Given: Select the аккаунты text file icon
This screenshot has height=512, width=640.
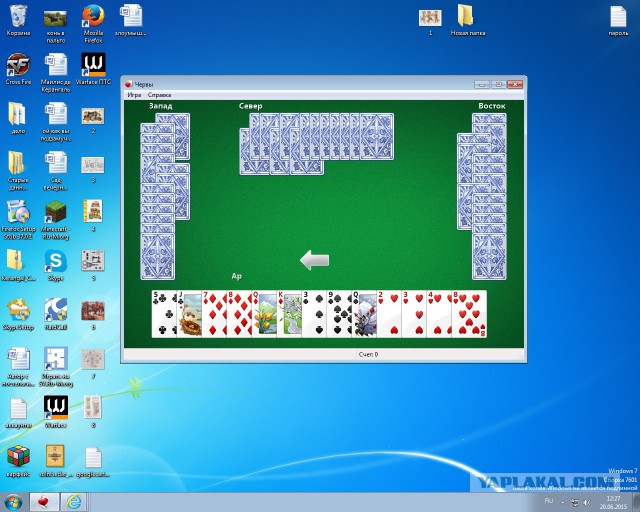Looking at the screenshot, I should coord(18,413).
